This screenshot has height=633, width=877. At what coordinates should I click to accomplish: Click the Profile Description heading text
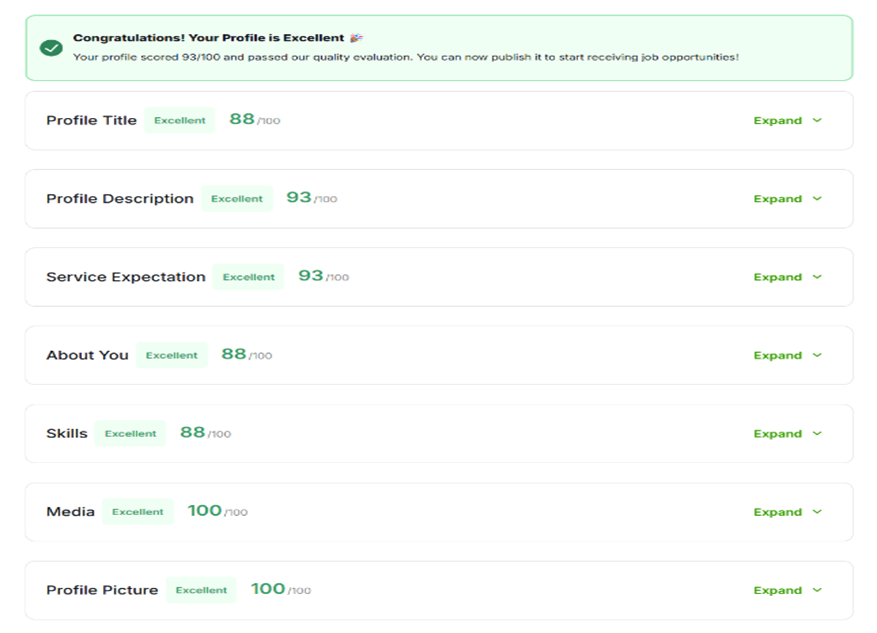(x=120, y=199)
